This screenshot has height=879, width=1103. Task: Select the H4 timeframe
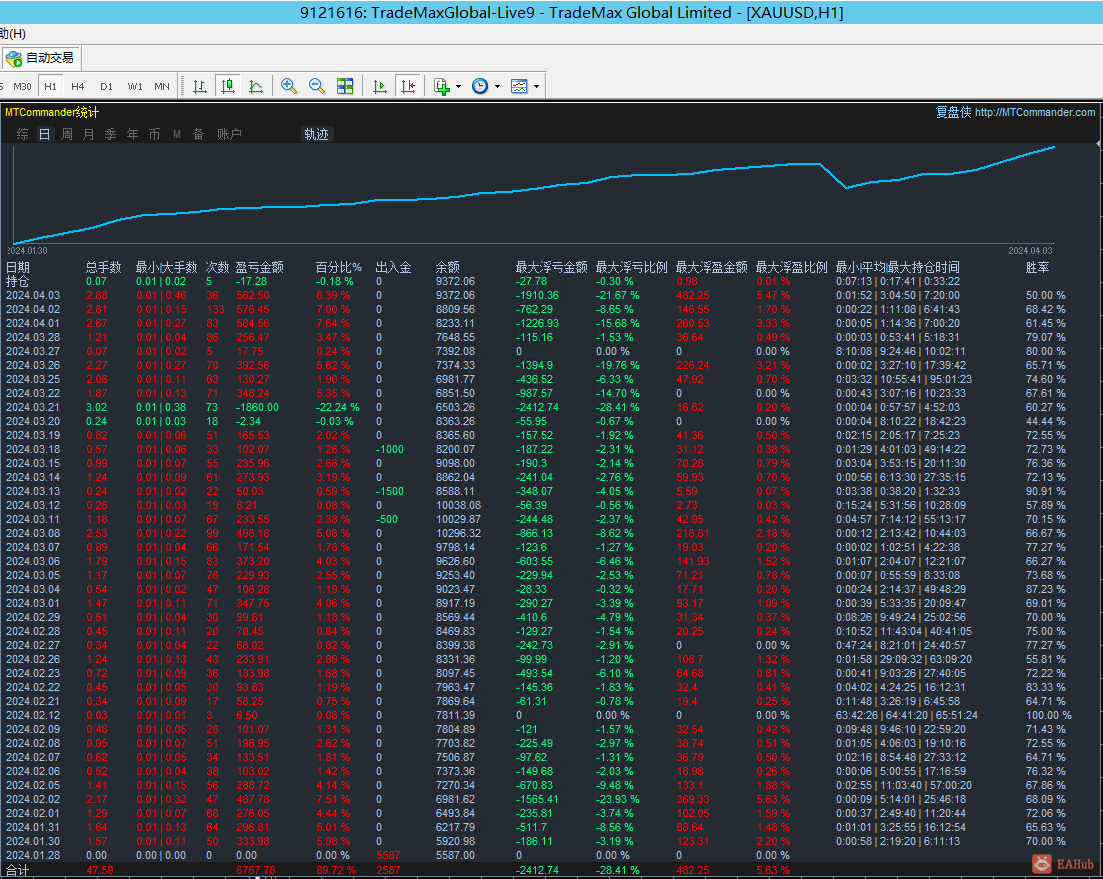(x=78, y=86)
